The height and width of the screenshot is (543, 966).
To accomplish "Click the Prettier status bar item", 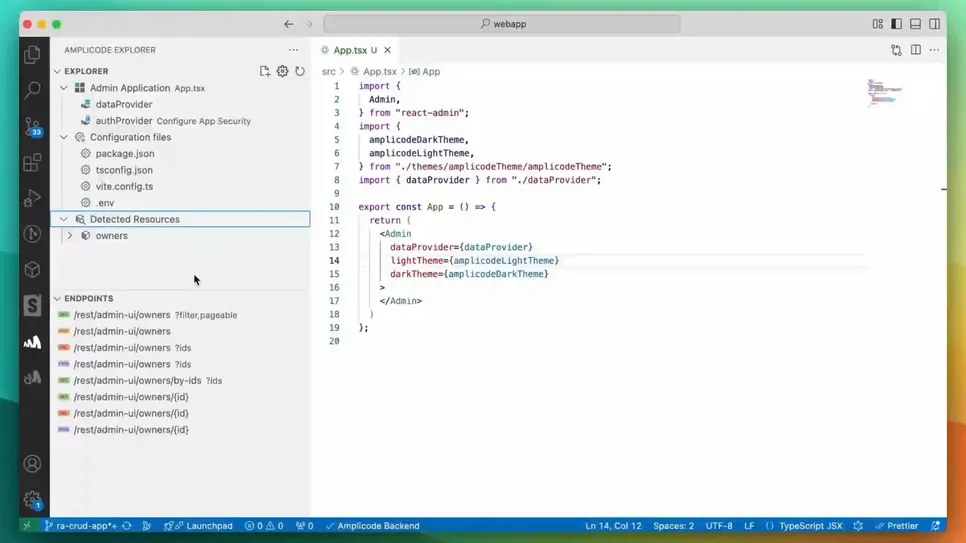I will tap(896, 526).
